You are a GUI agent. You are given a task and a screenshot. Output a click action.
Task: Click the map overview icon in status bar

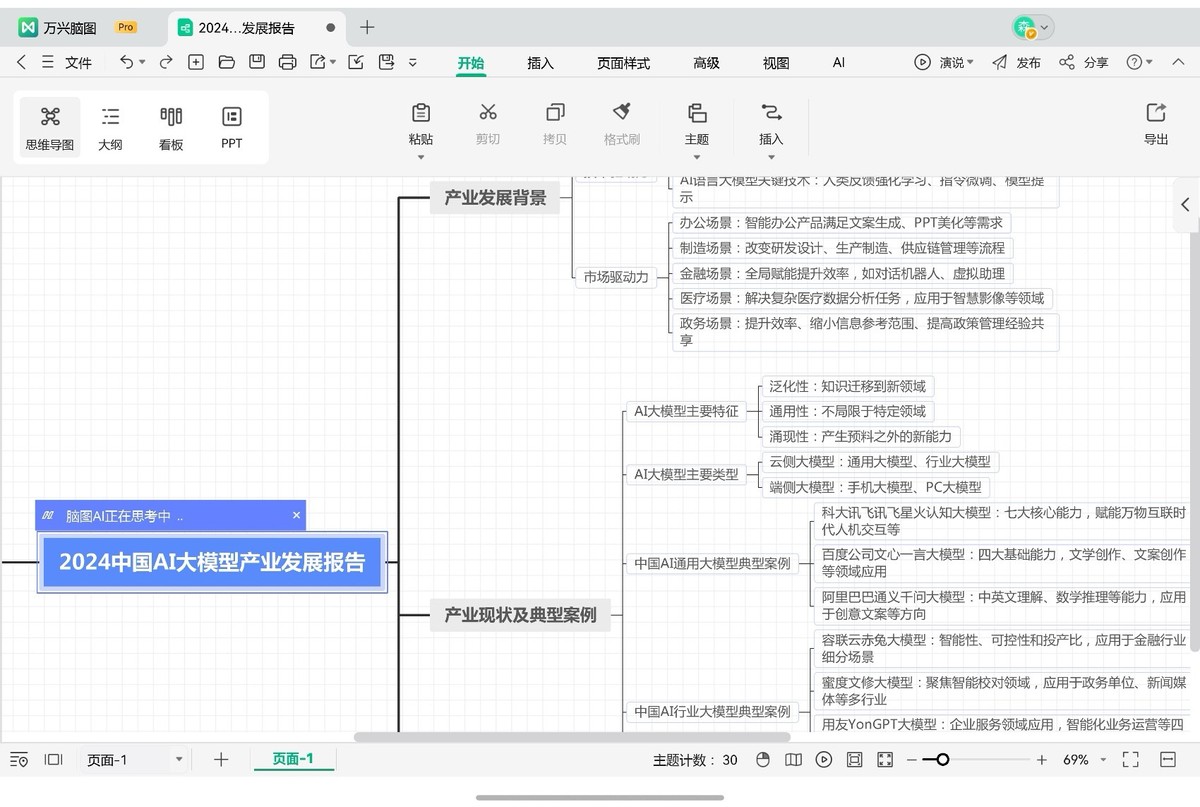pos(793,760)
